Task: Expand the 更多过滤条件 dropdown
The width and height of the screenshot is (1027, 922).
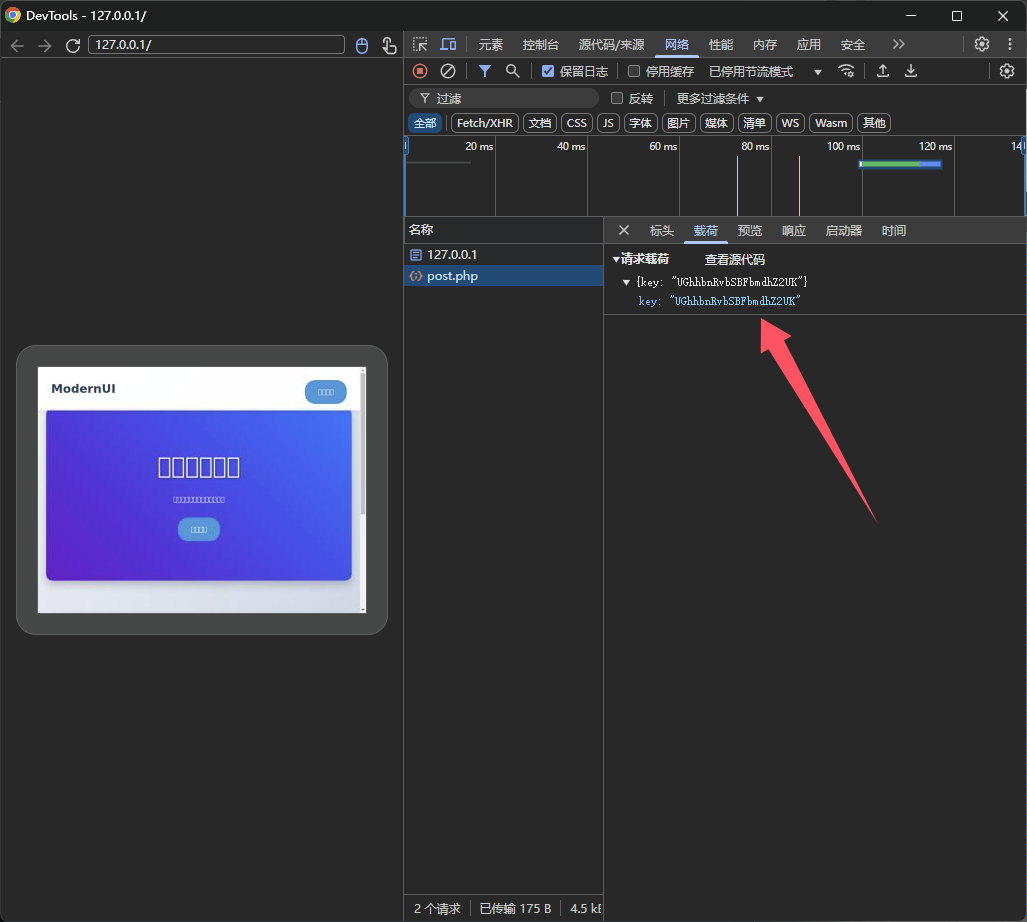Action: [x=720, y=98]
